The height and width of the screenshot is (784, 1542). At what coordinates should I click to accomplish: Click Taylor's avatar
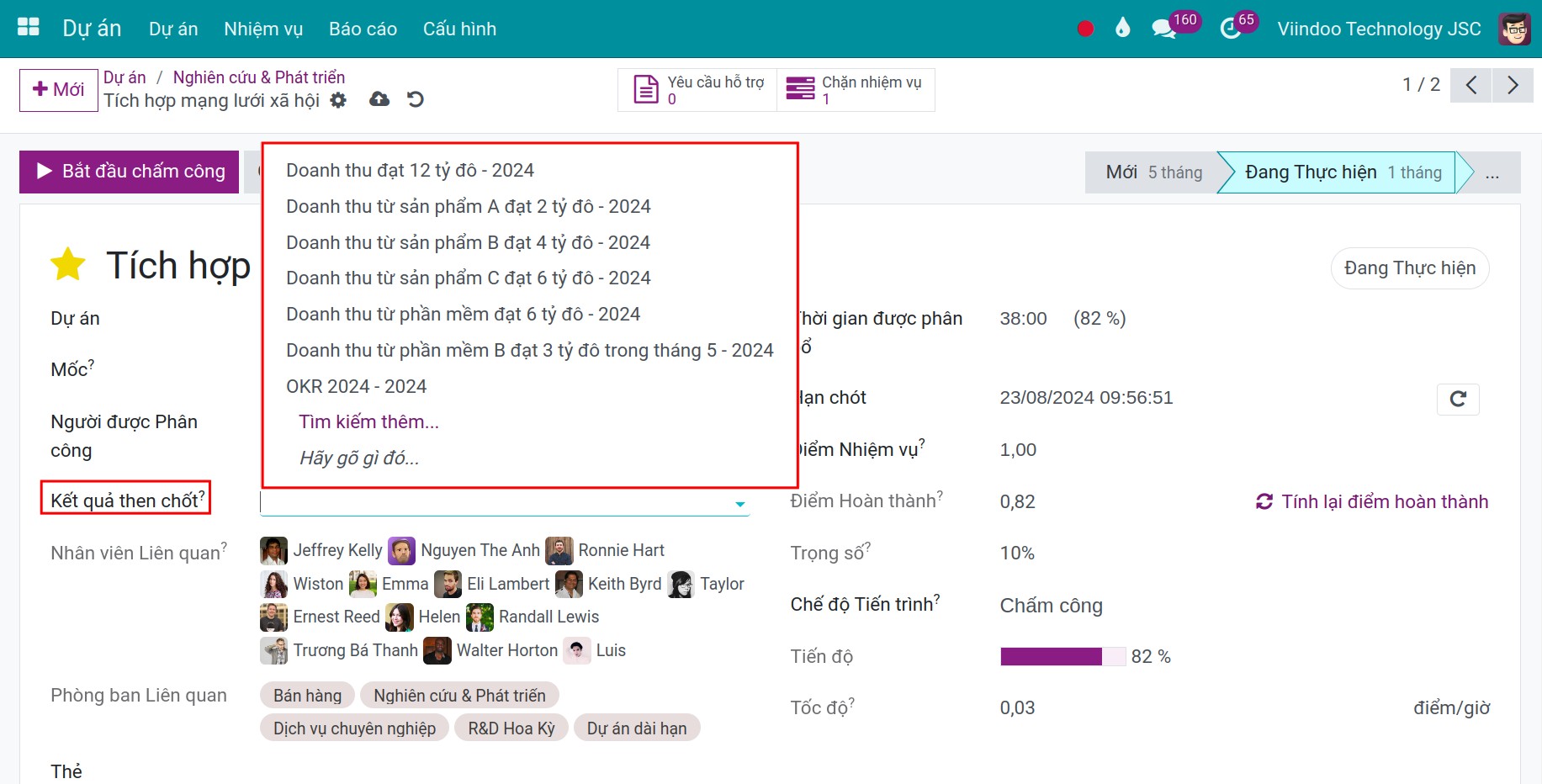tap(681, 584)
